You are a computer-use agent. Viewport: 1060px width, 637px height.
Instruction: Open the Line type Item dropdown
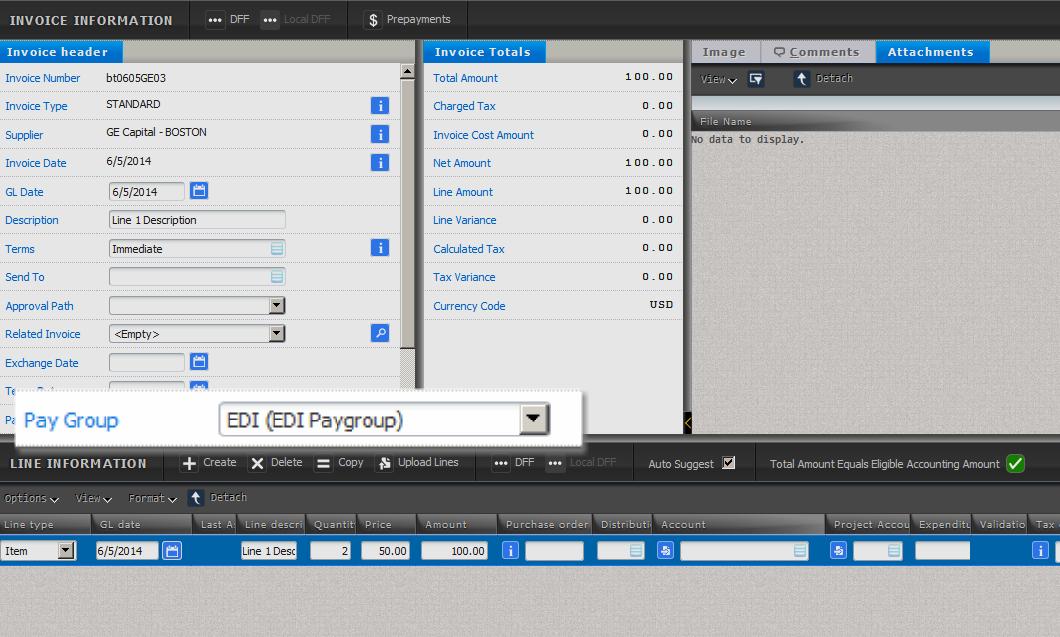(66, 550)
